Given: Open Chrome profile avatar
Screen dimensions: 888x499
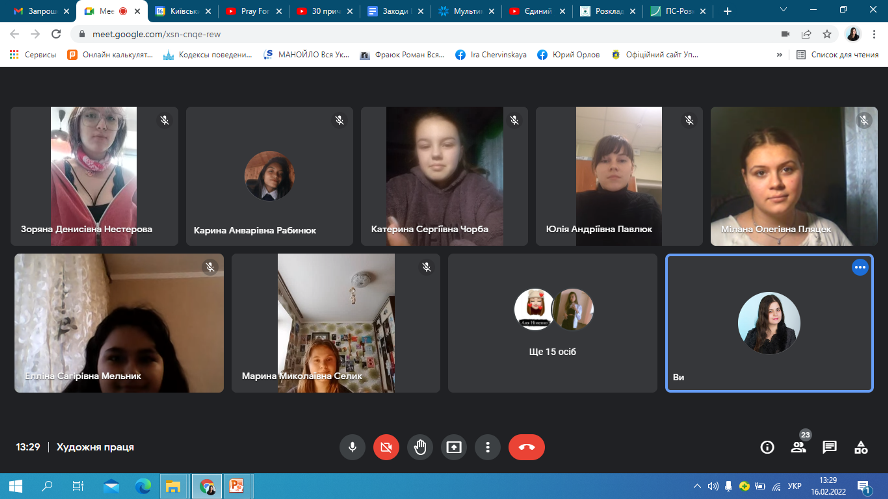Looking at the screenshot, I should 853,34.
